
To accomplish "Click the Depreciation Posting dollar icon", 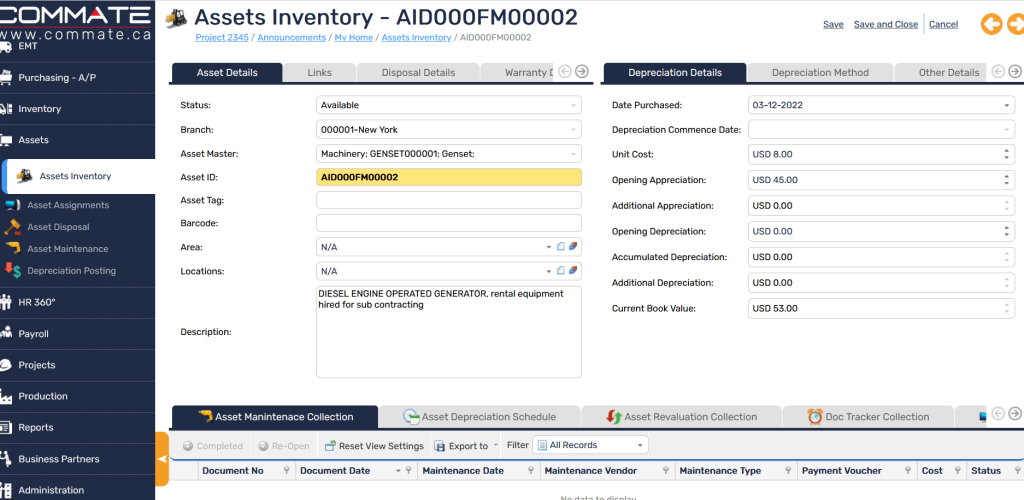I will (x=12, y=270).
